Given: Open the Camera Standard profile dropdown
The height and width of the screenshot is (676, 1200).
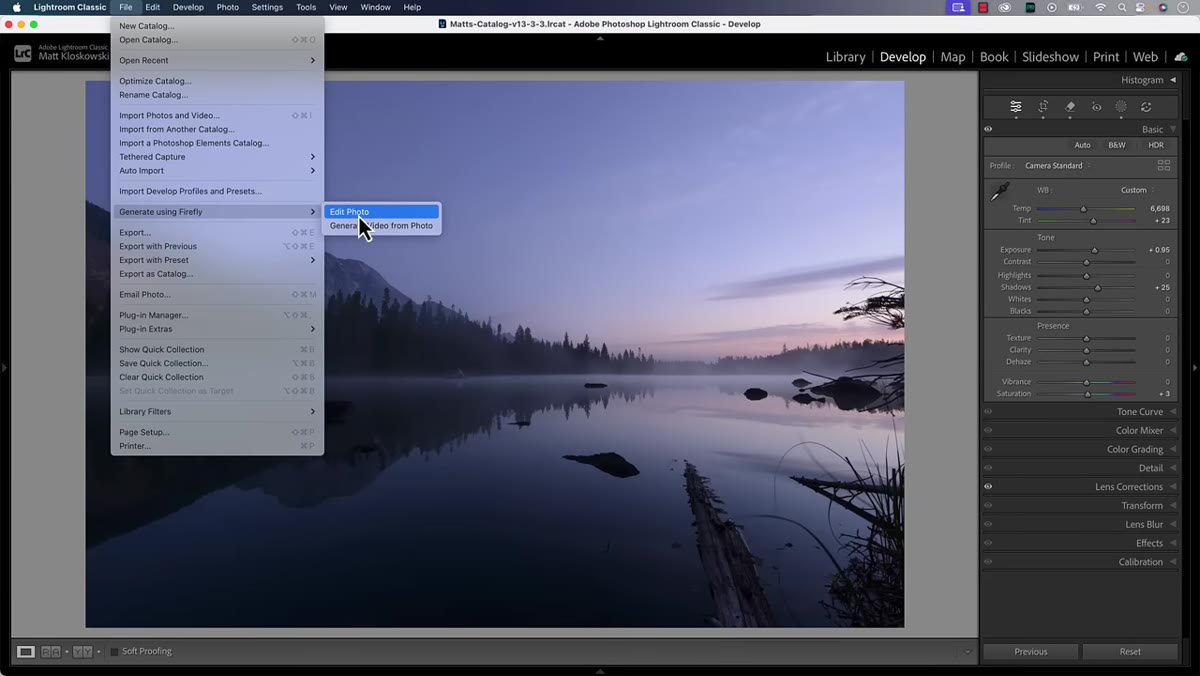Looking at the screenshot, I should (x=1057, y=166).
